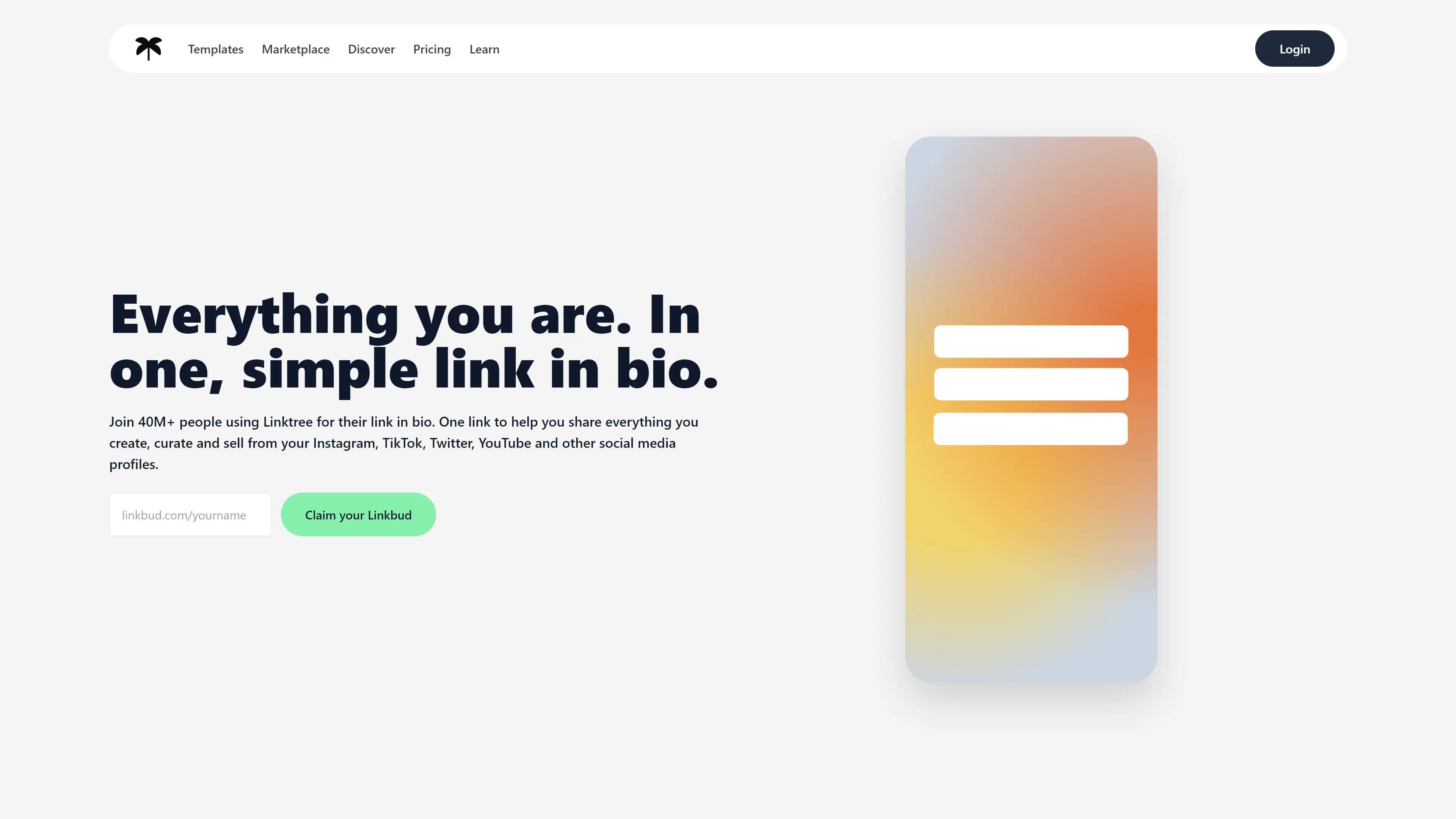Click the third white button on phone mockup

1029,429
